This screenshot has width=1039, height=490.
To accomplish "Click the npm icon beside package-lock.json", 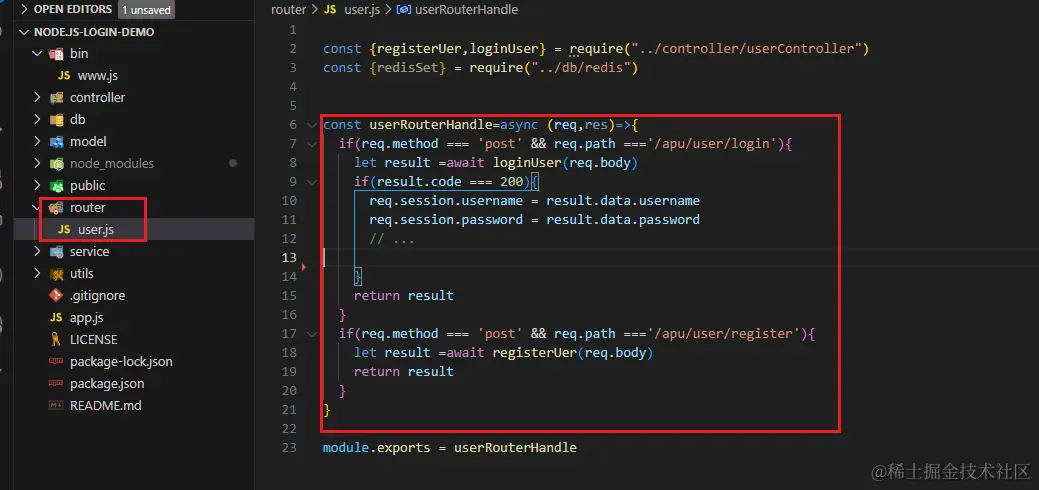I will (56, 361).
